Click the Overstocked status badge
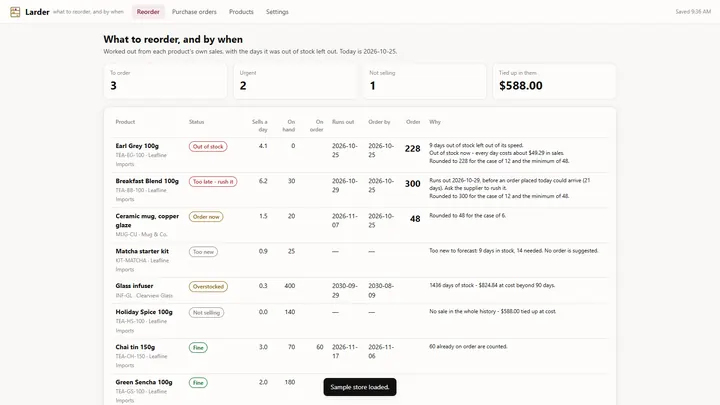 point(208,287)
